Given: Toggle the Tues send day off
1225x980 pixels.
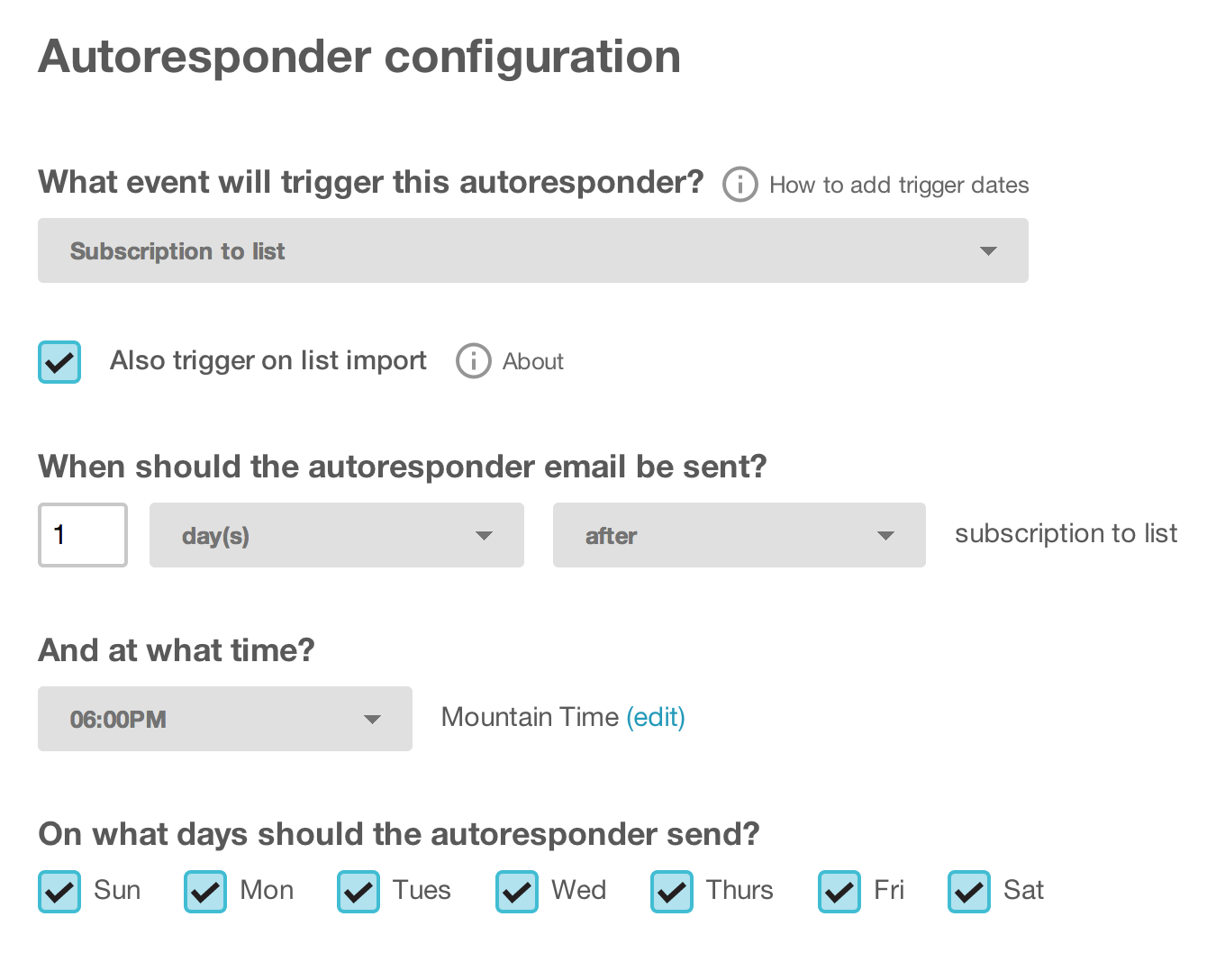Looking at the screenshot, I should click(358, 892).
